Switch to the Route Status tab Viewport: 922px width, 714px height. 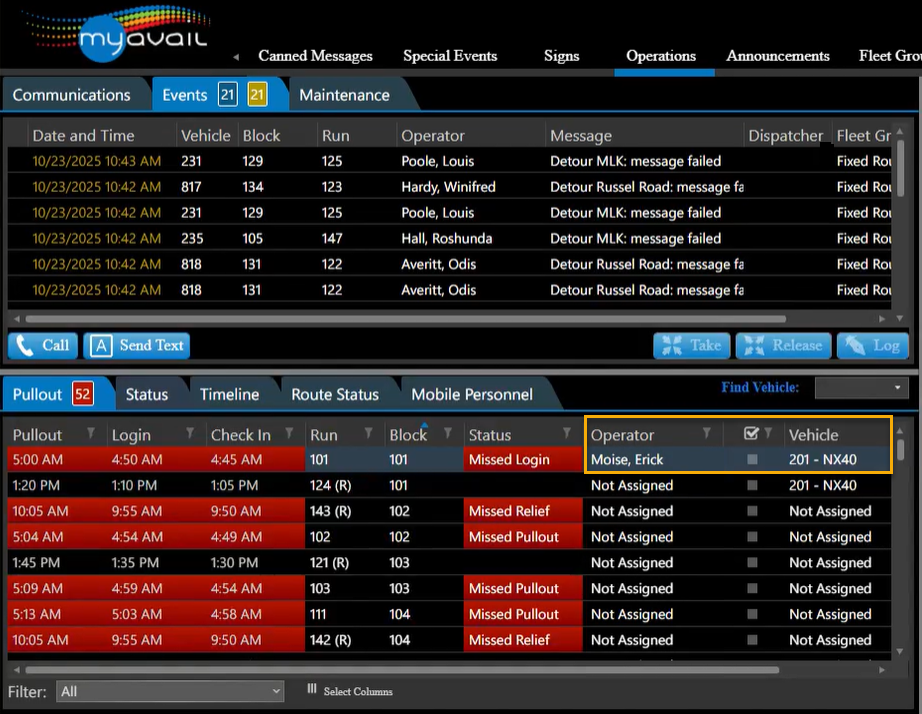tap(335, 394)
